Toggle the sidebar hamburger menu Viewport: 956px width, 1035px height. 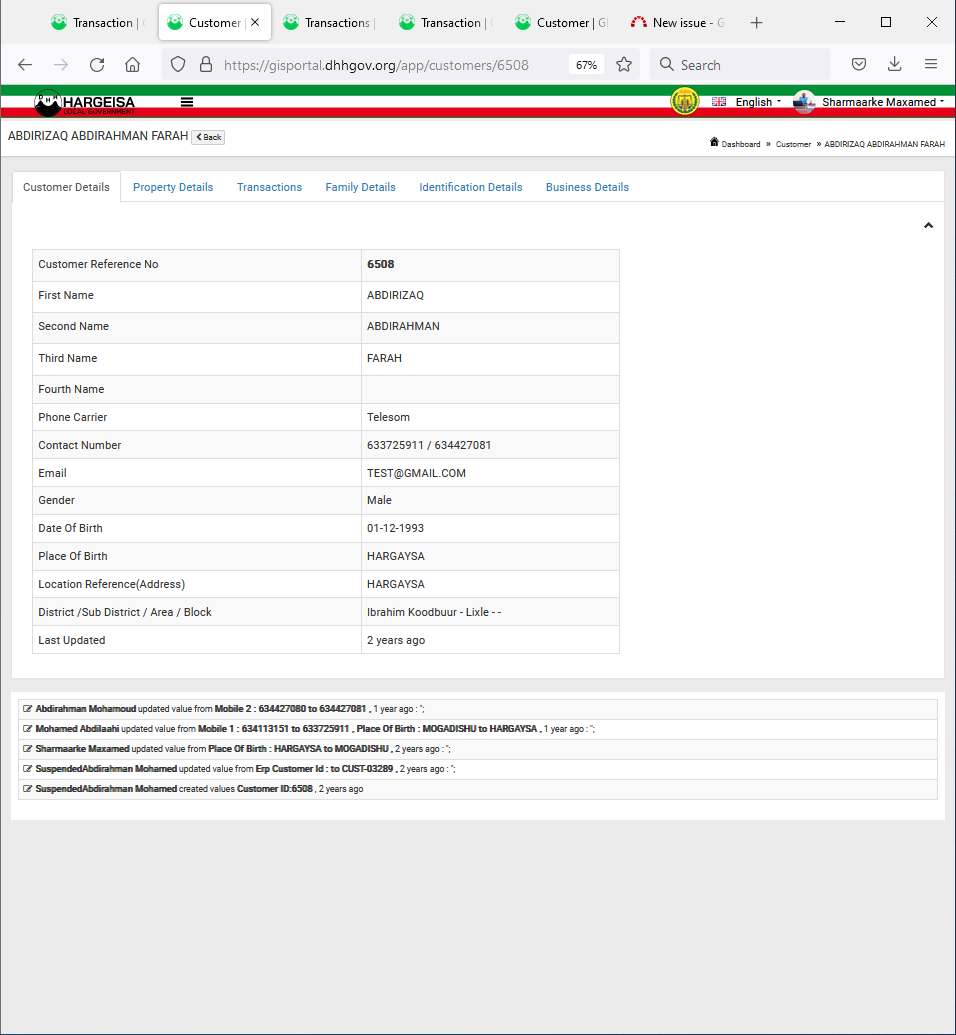coord(187,102)
